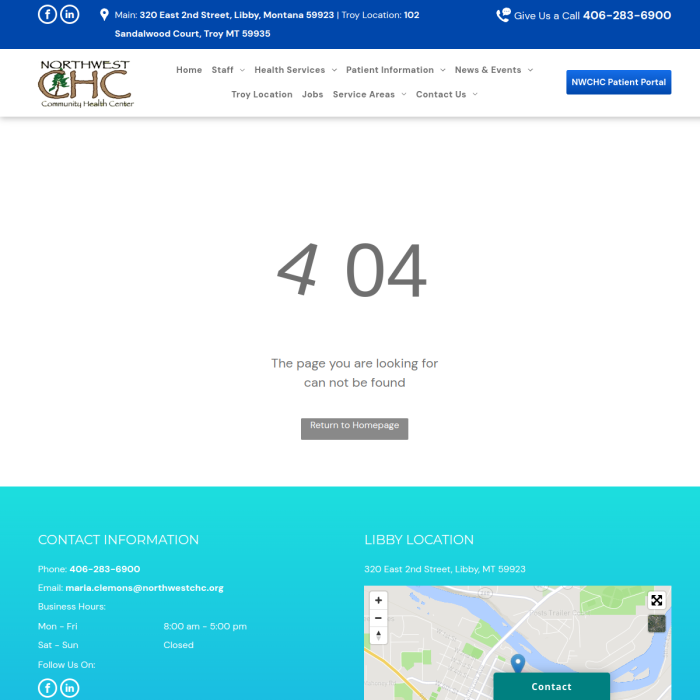Switch map to satellite view thumbnail
This screenshot has width=700, height=700.
click(x=656, y=623)
